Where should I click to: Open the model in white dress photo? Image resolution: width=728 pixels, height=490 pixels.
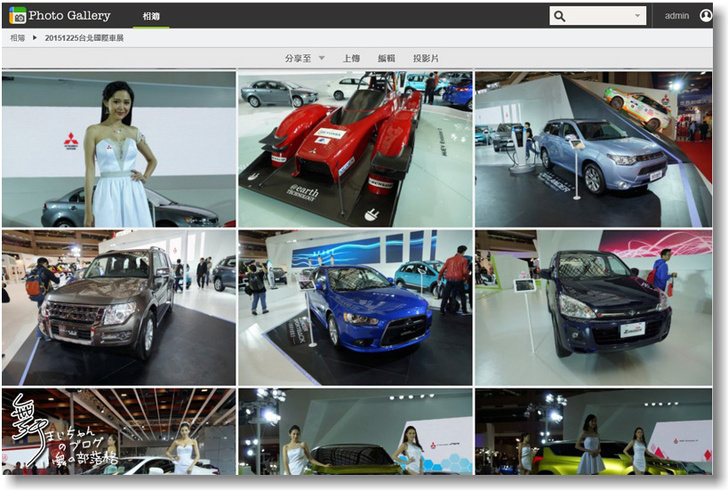point(119,149)
